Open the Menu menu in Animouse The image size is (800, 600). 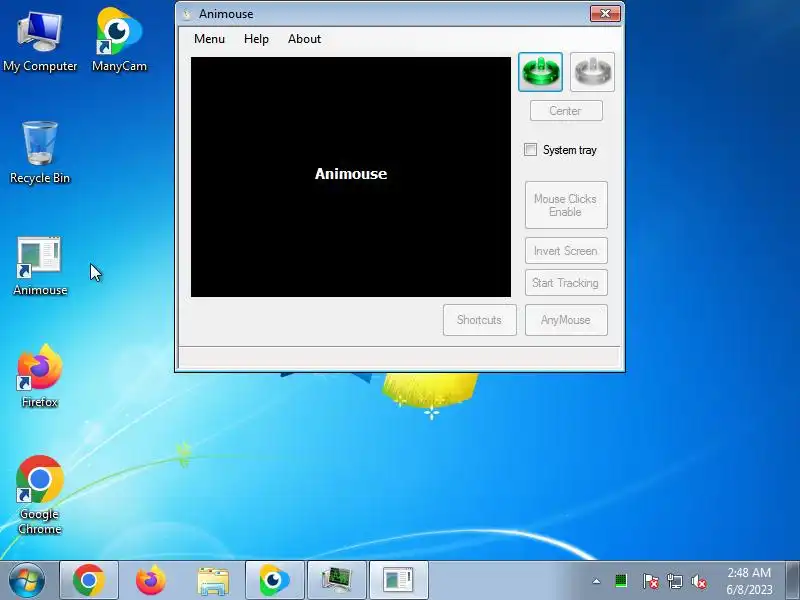pyautogui.click(x=209, y=39)
